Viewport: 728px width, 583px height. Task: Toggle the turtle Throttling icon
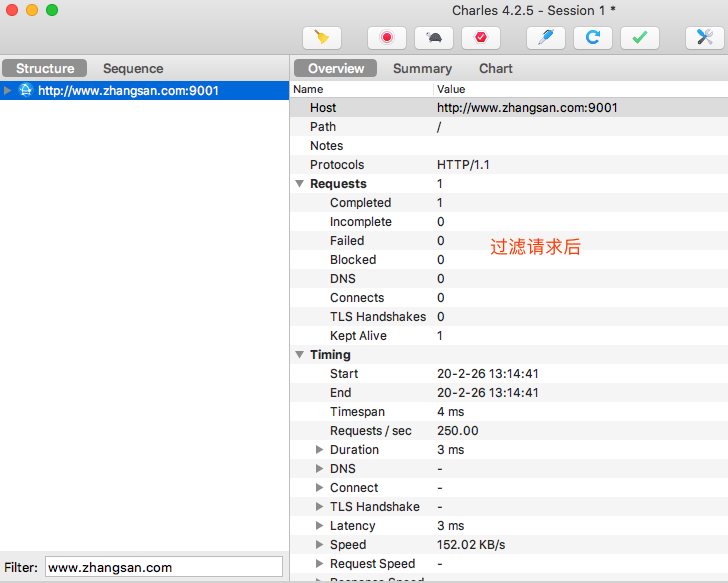pos(434,38)
